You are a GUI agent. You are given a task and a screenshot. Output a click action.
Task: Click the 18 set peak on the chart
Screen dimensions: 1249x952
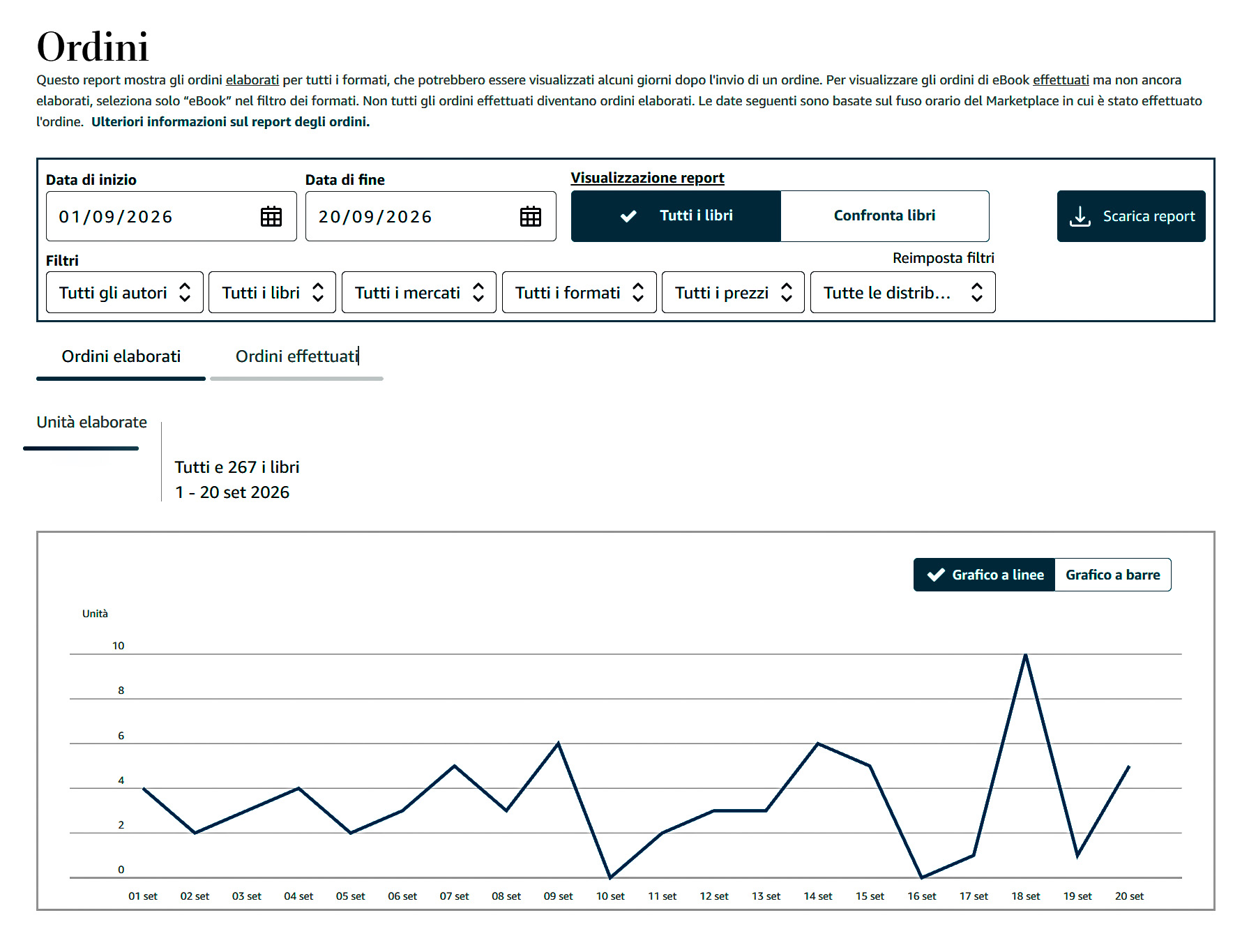coord(1025,654)
